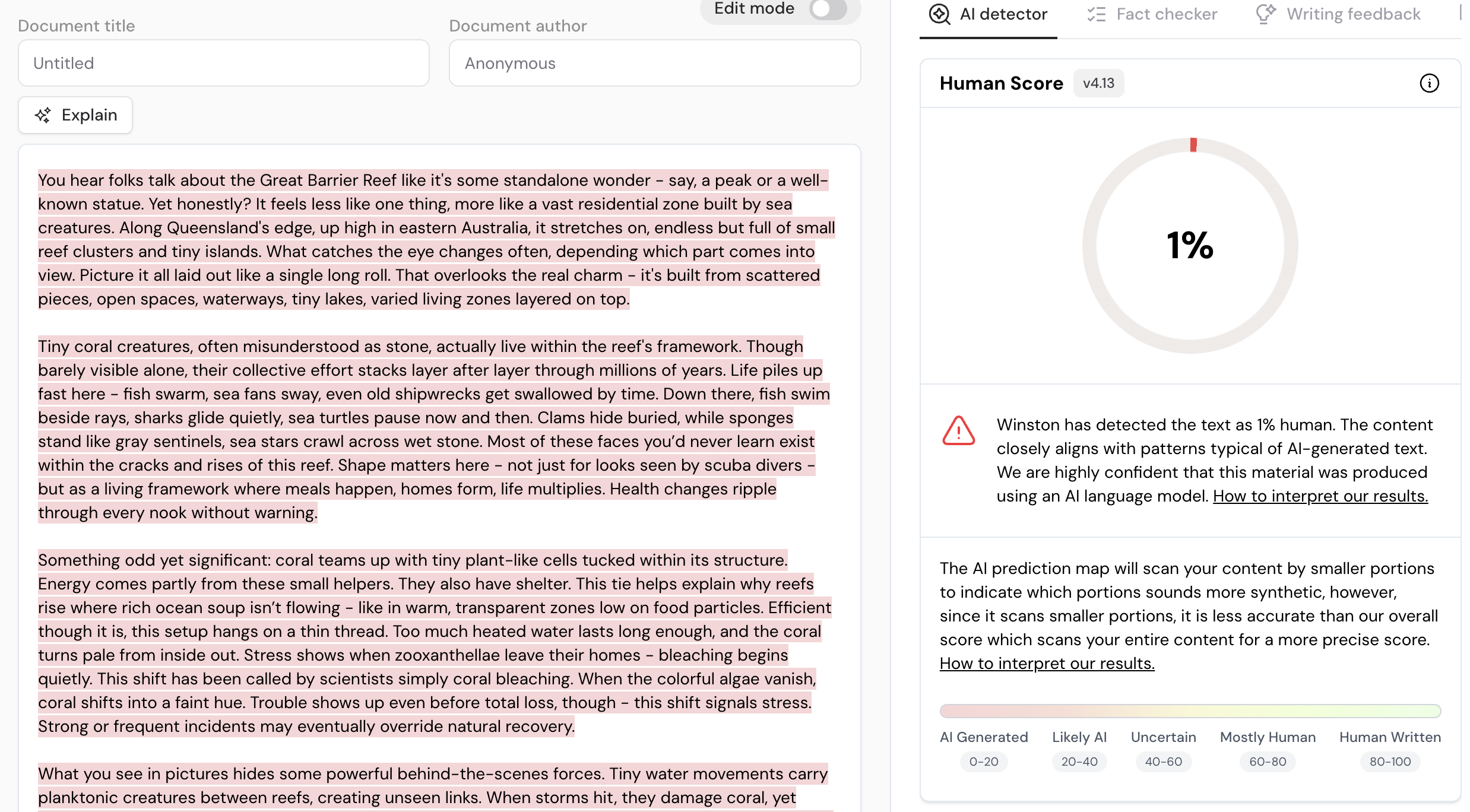The width and height of the screenshot is (1470, 812).
Task: Click the 1% human score gauge
Action: click(1190, 245)
